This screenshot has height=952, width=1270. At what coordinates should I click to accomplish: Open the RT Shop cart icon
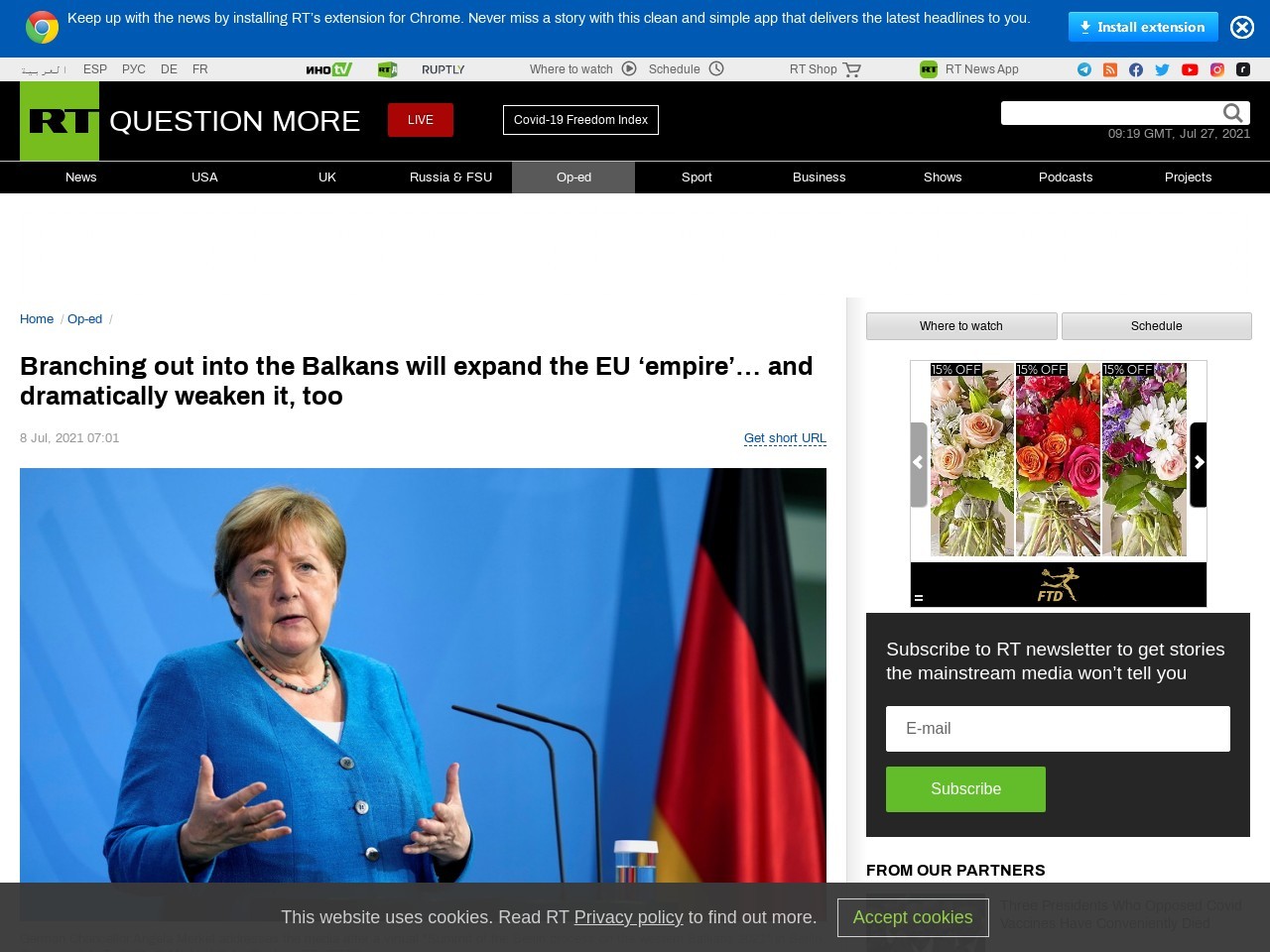coord(852,69)
